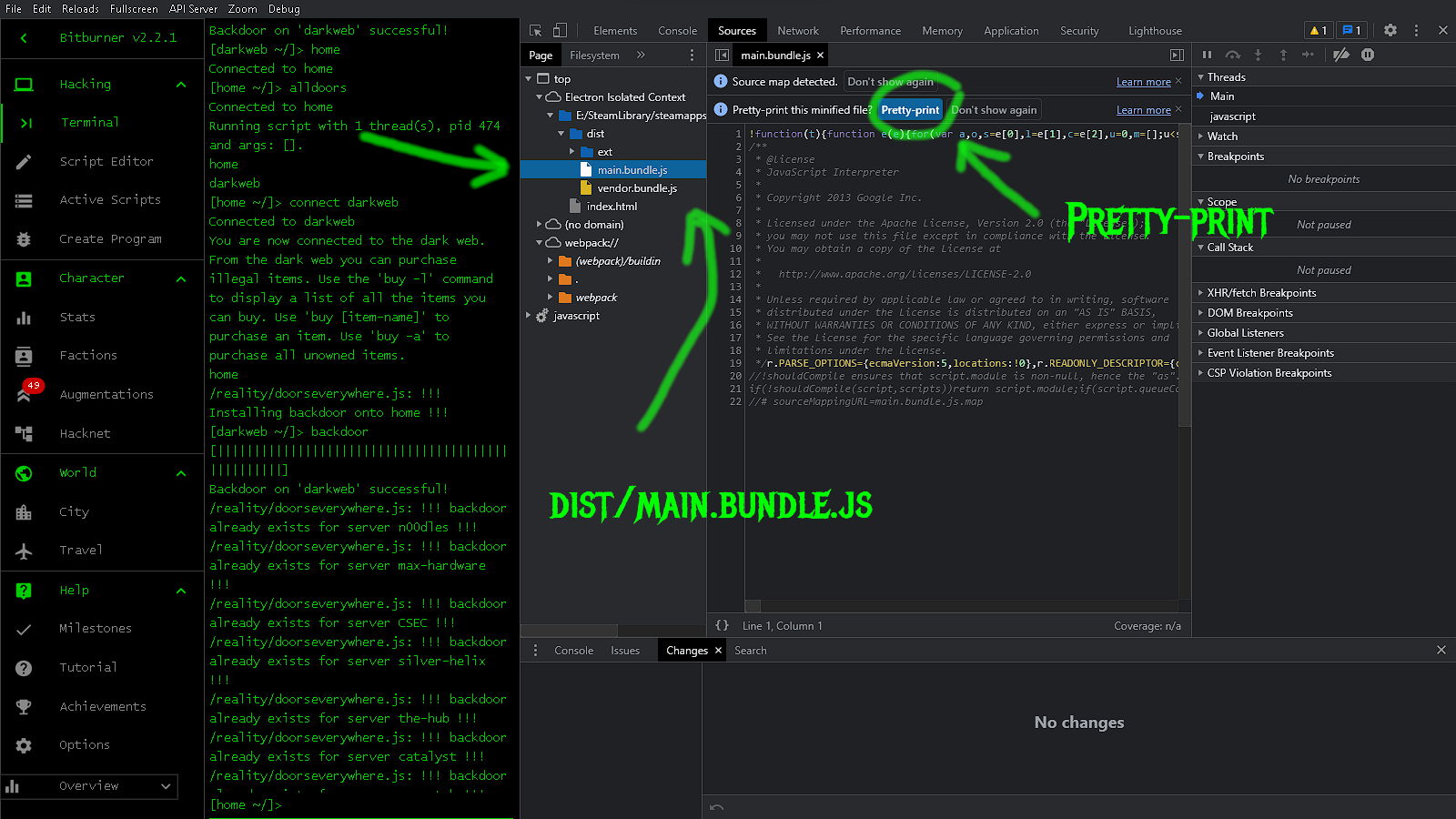Viewport: 1456px width, 819px height.
Task: Click the horizontal scrollbar under the code
Action: 961,606
